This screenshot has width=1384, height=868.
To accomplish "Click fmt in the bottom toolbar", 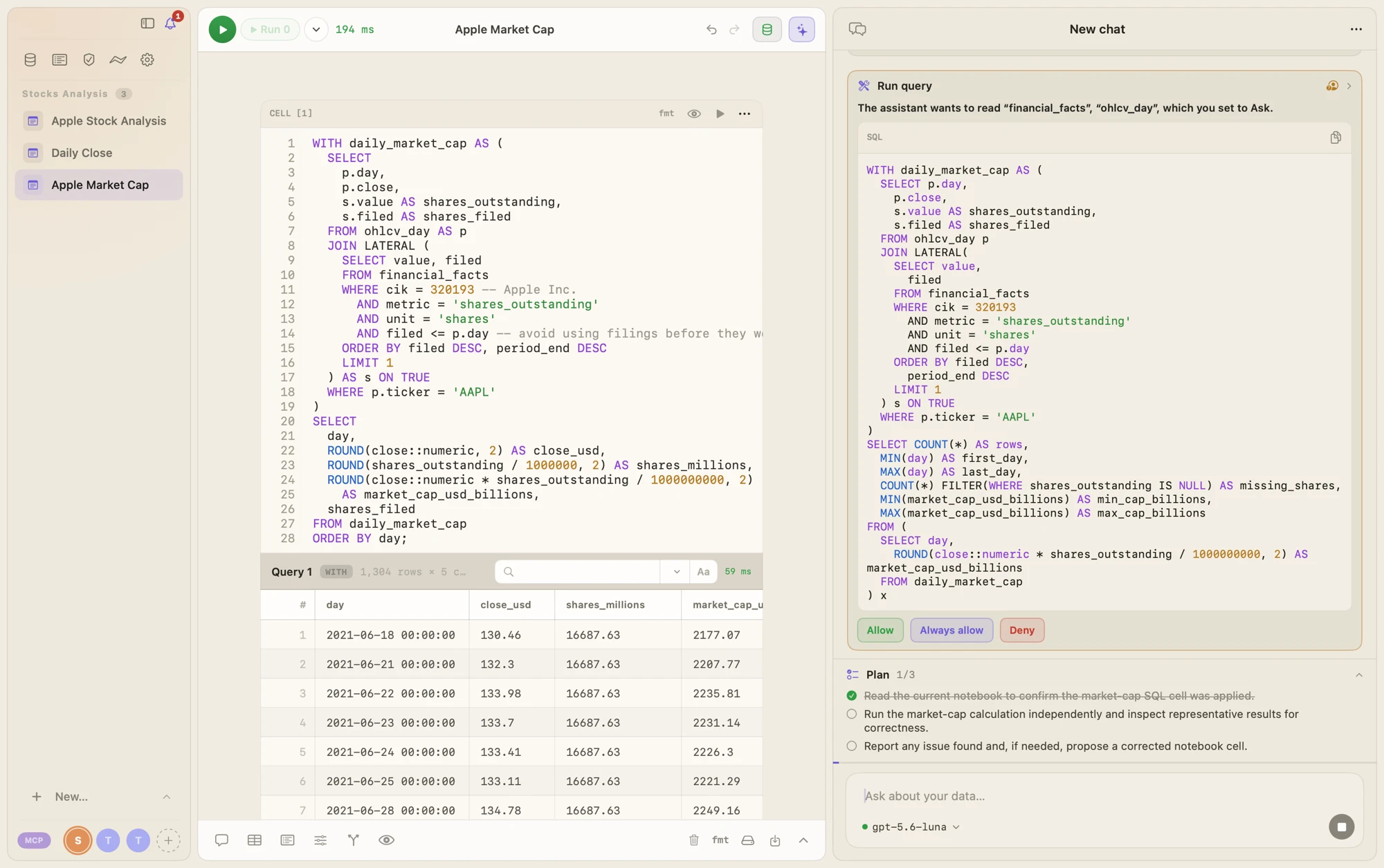I will (x=720, y=840).
